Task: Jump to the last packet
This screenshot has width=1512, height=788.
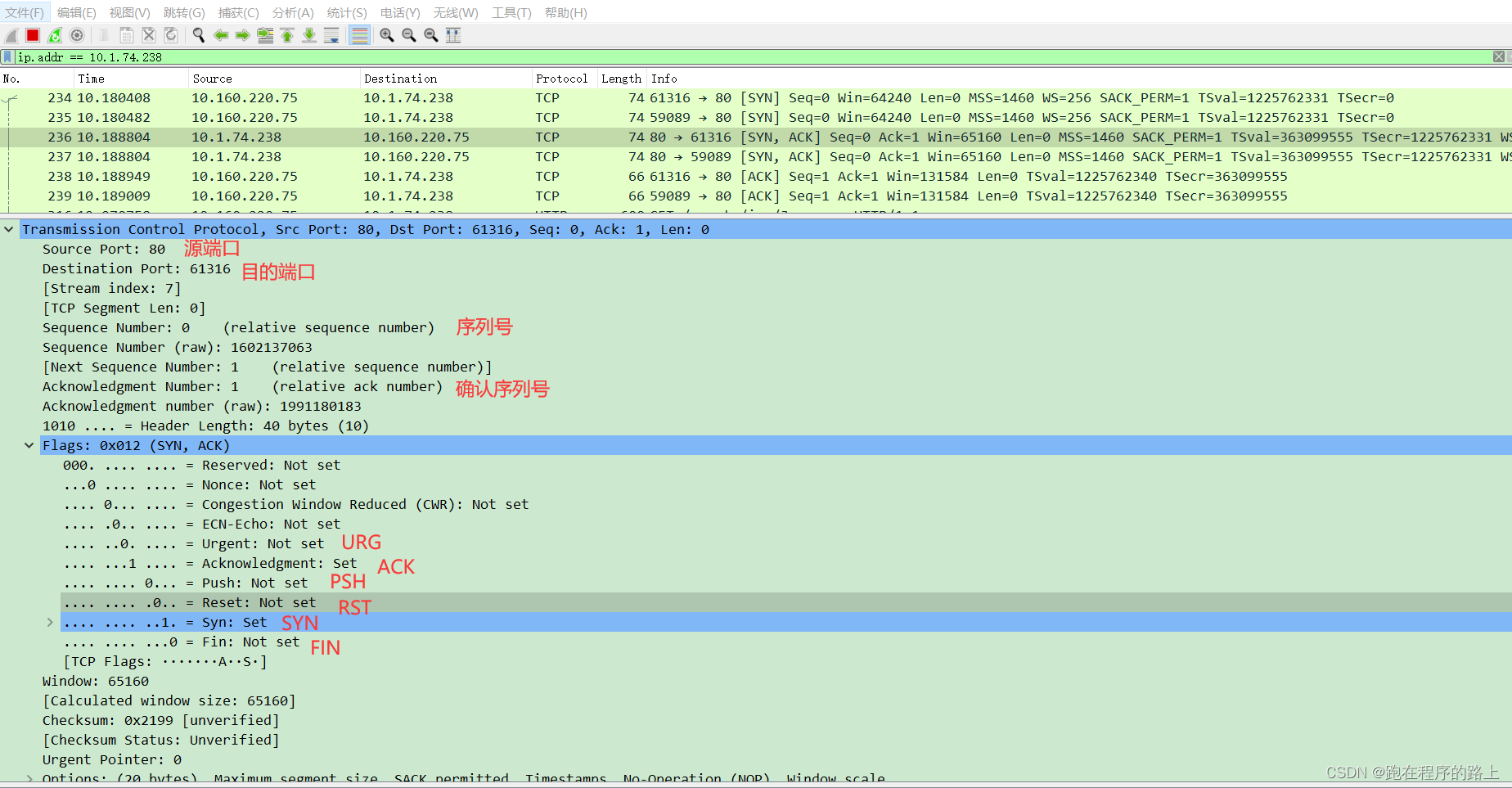Action: [x=309, y=35]
